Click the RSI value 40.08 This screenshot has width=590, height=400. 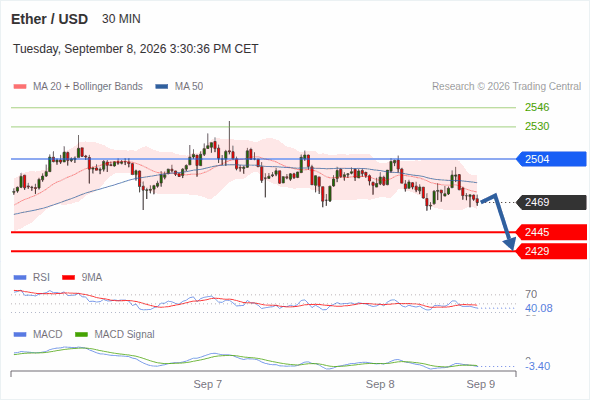pyautogui.click(x=539, y=309)
